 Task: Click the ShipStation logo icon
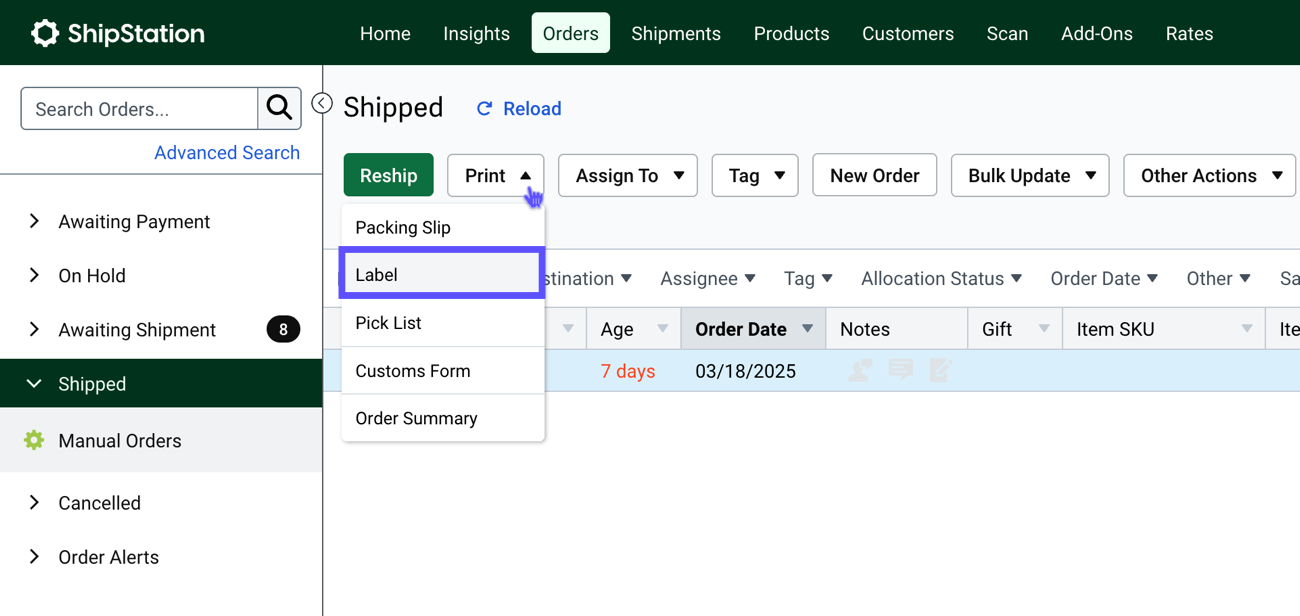(x=45, y=32)
